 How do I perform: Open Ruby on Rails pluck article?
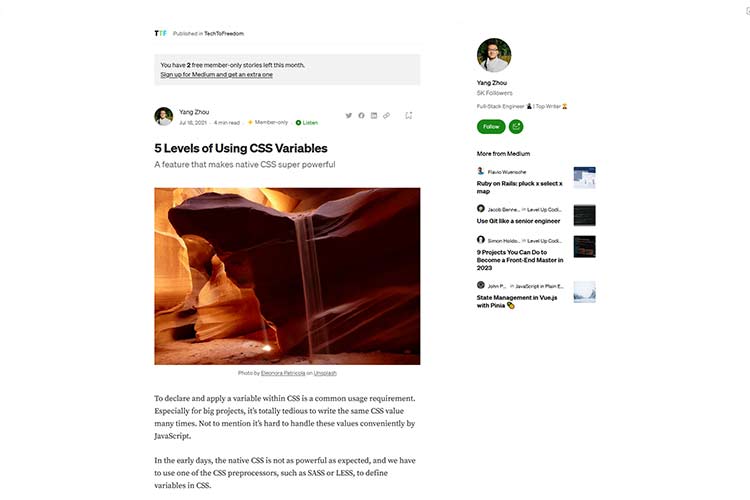519,187
